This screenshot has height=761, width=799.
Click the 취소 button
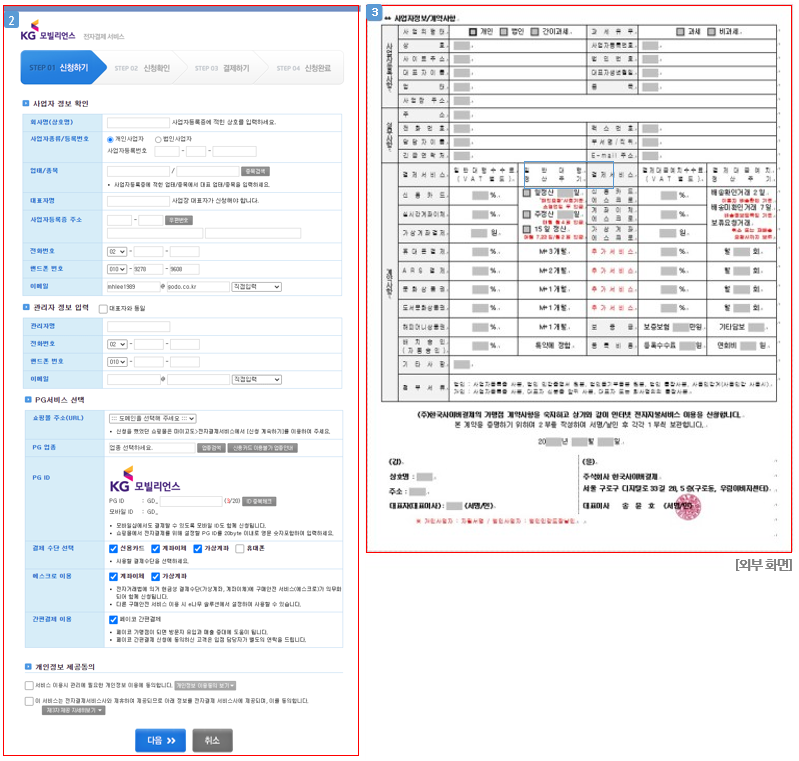point(211,740)
